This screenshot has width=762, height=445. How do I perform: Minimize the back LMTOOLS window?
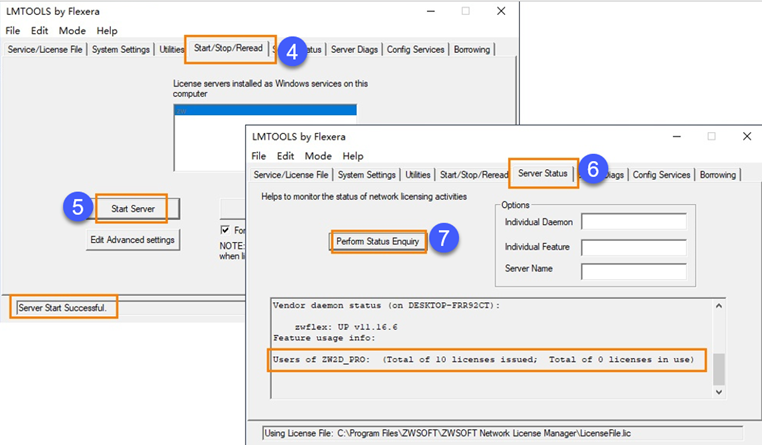431,11
